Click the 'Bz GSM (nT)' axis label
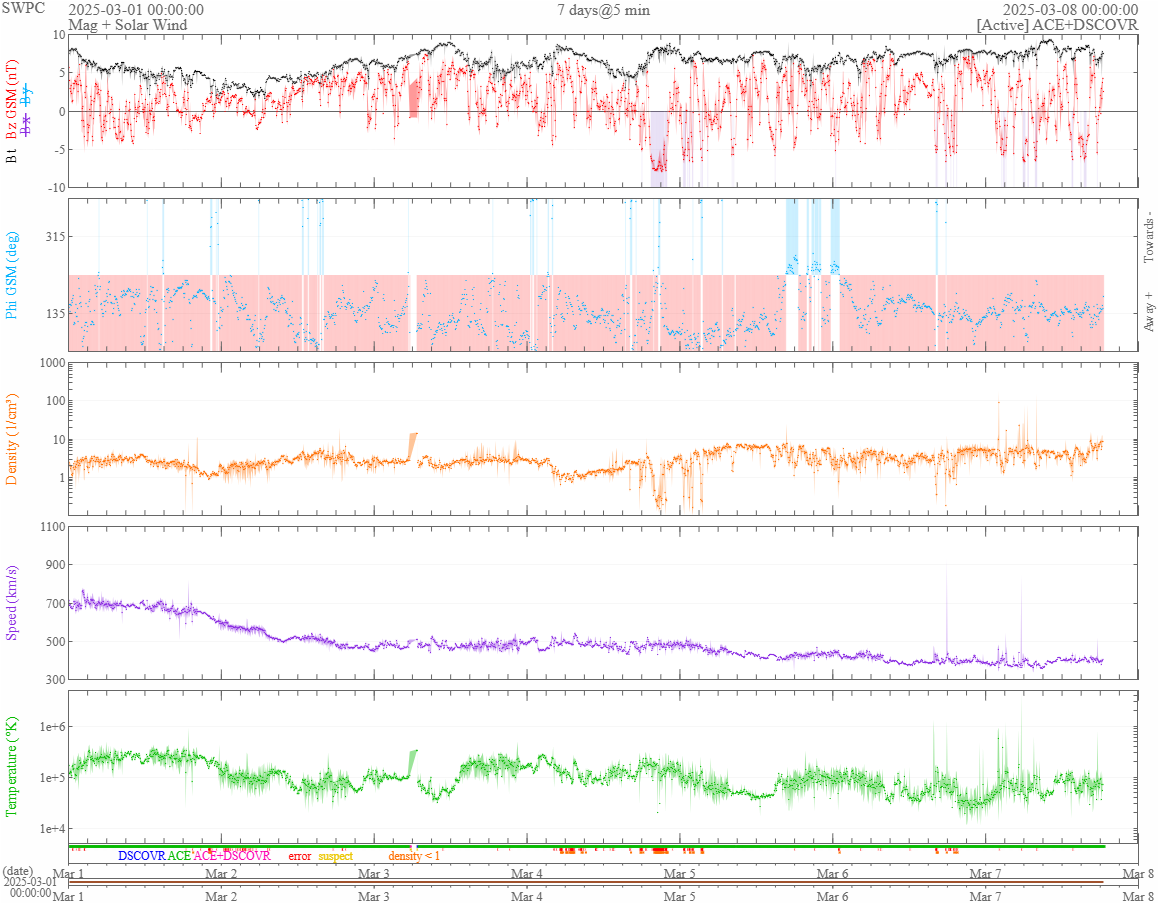Image resolution: width=1158 pixels, height=903 pixels. (12, 100)
